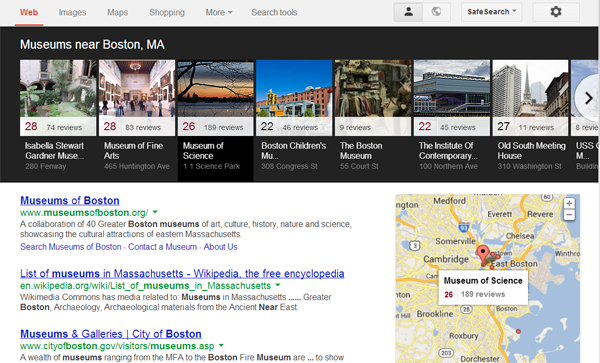Image resolution: width=600 pixels, height=363 pixels.
Task: Click the 465 Huntington Ave address
Action: 137,166
